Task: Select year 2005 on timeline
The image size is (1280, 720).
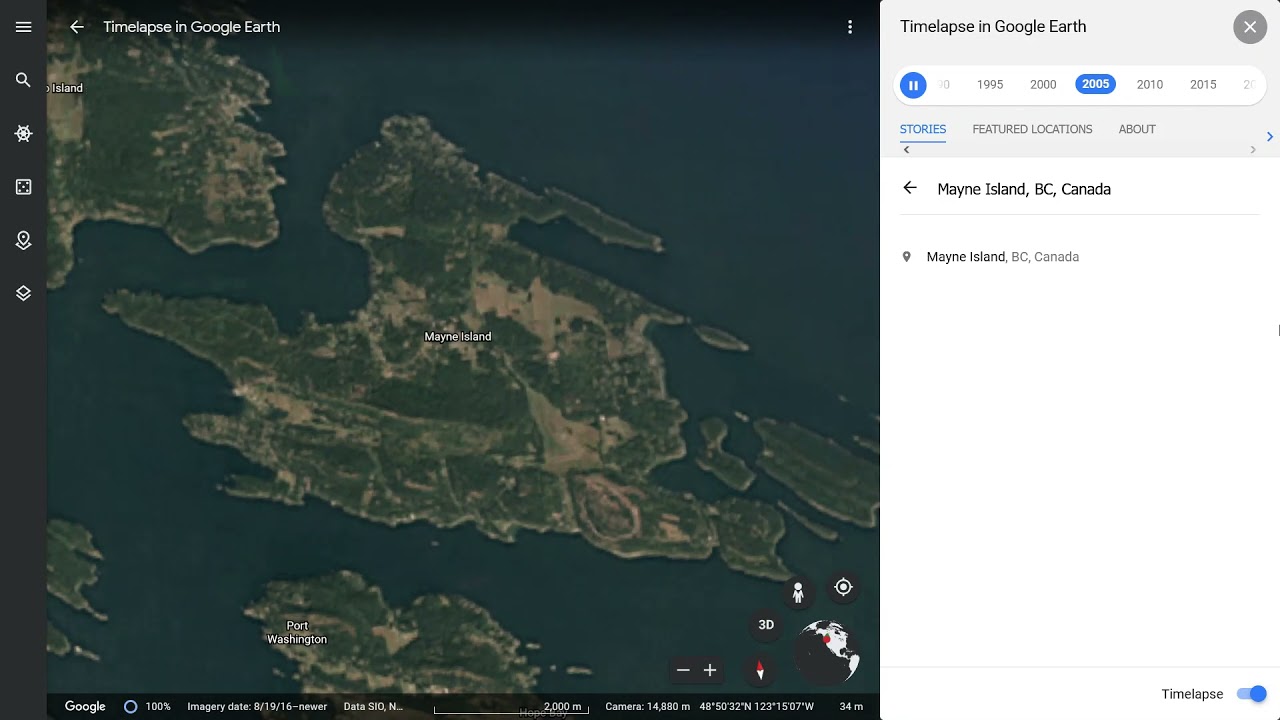Action: click(x=1096, y=84)
